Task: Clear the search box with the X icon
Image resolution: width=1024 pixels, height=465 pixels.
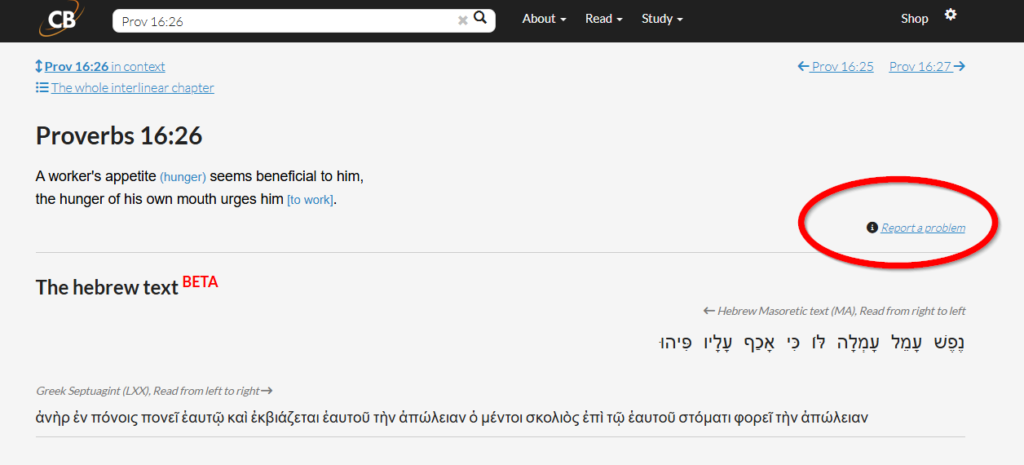Action: click(x=463, y=20)
